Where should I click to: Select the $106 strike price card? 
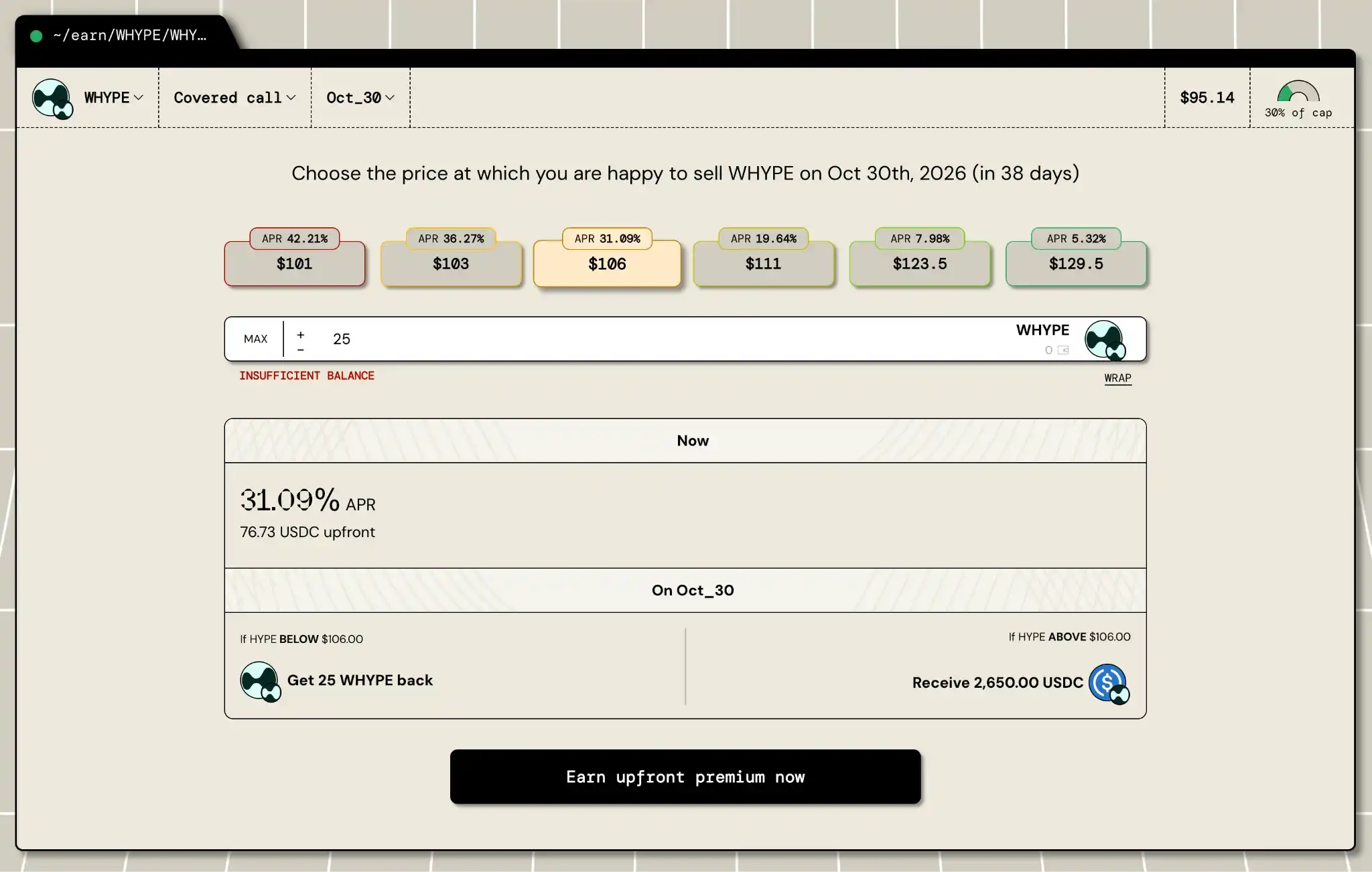tap(607, 264)
